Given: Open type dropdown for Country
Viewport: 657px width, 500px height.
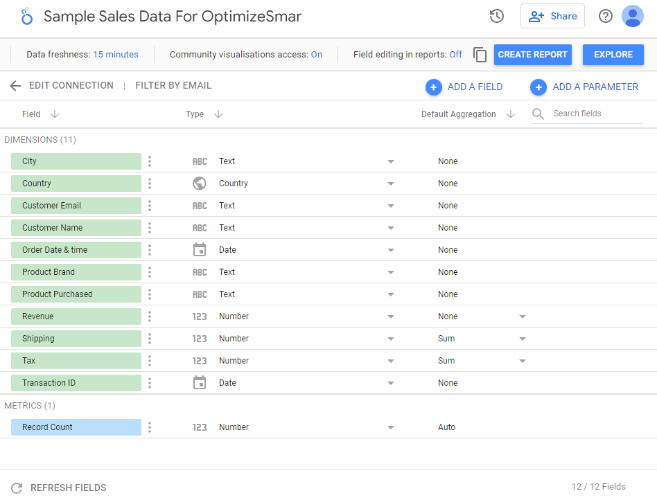Looking at the screenshot, I should click(391, 184).
